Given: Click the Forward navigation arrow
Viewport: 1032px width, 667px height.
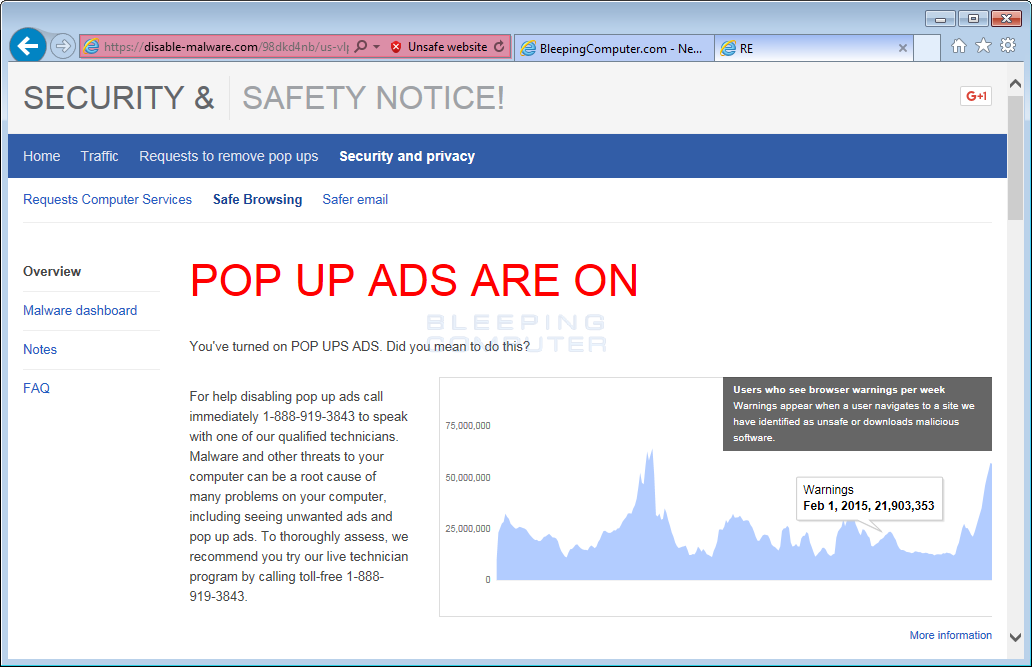Looking at the screenshot, I should tap(62, 46).
